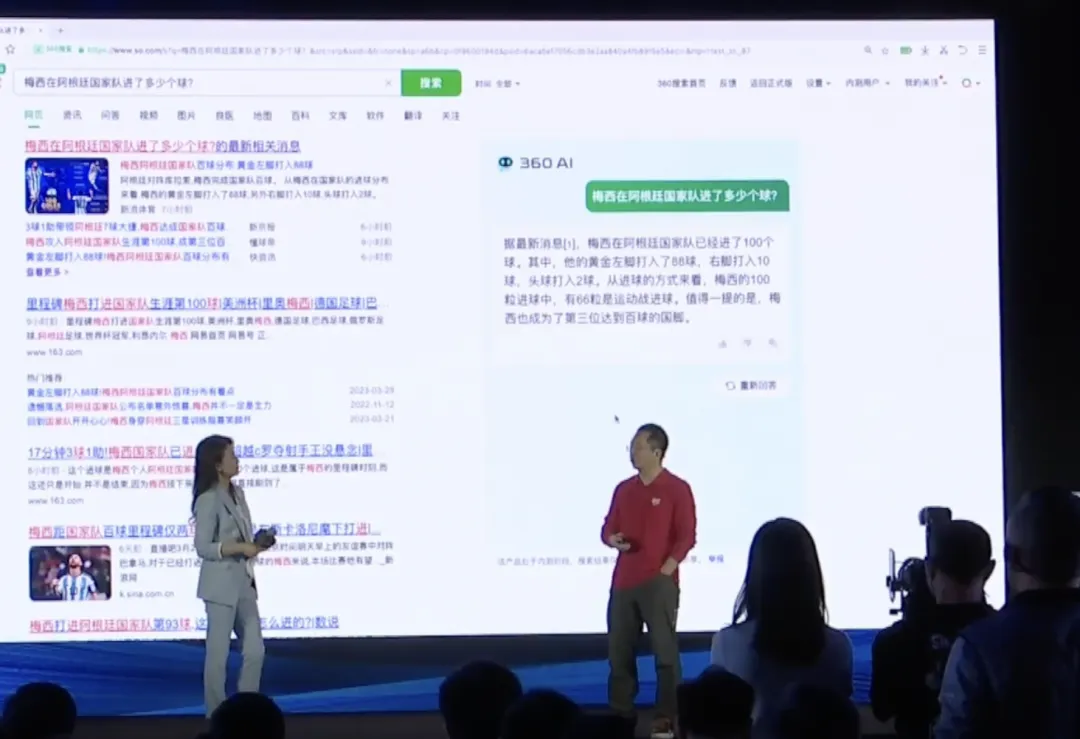This screenshot has height=739, width=1080.
Task: Click the green 搜索 search button
Action: pos(431,83)
